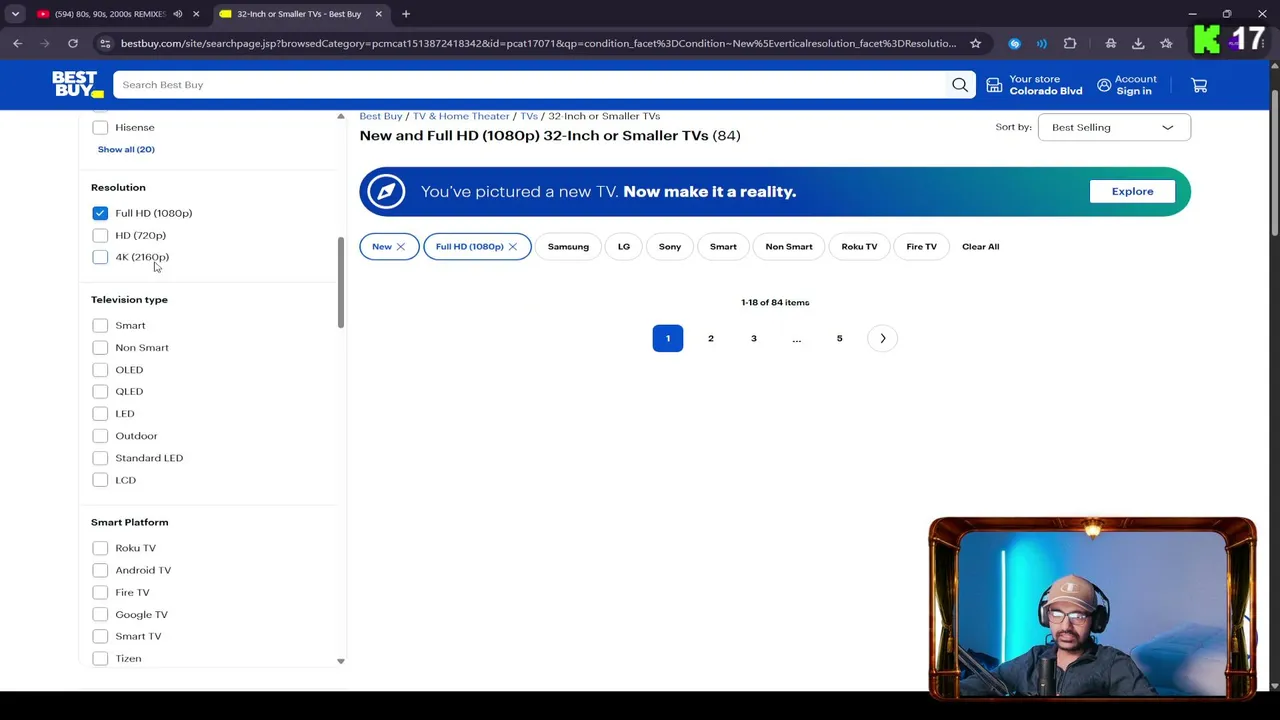Remove the Full HD (1080p) filter chip

(512, 247)
